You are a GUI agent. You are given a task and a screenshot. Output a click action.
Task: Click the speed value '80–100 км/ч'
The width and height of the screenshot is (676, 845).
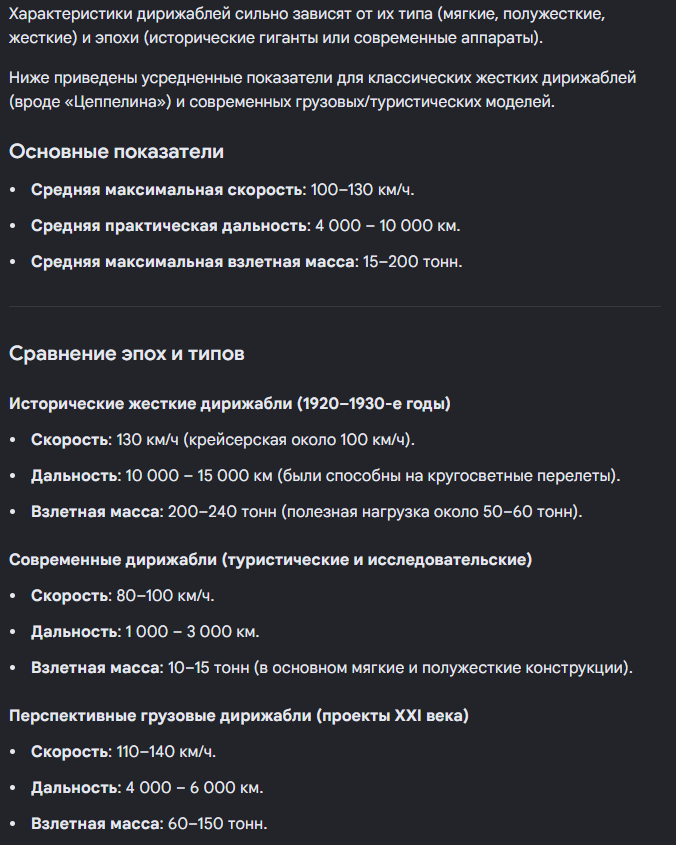164,596
